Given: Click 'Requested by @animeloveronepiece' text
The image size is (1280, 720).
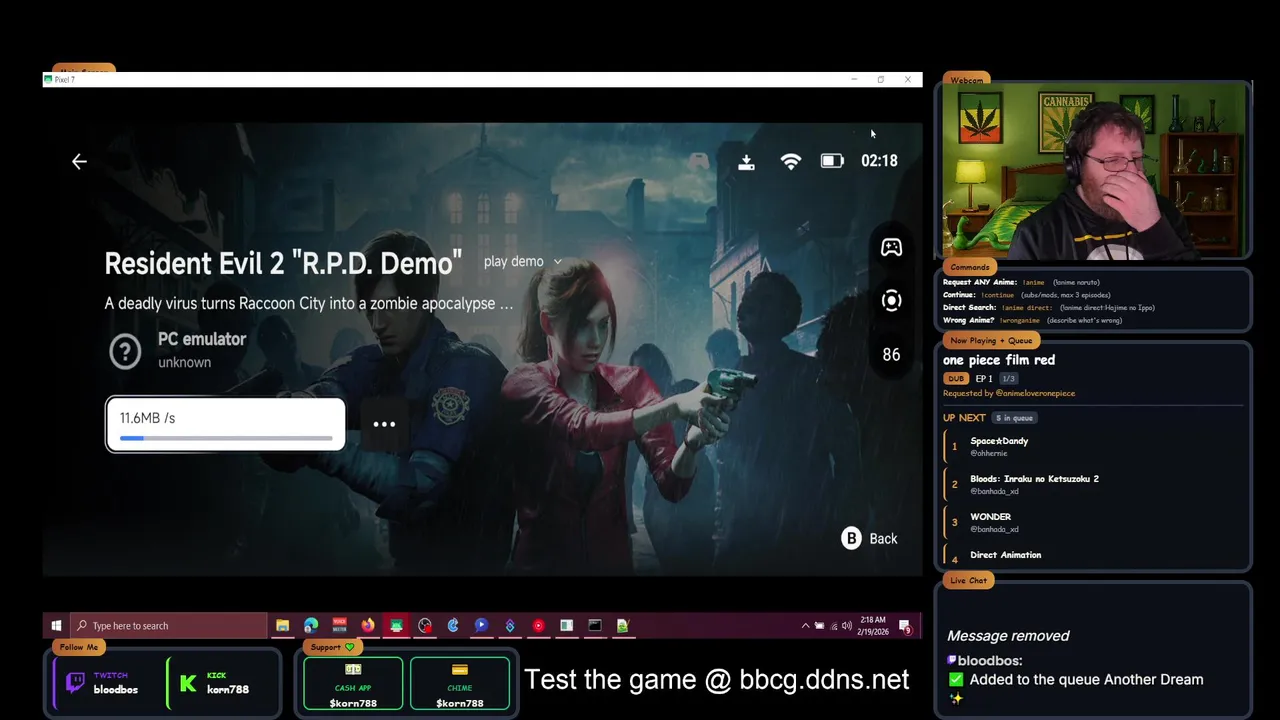Looking at the screenshot, I should [1009, 393].
